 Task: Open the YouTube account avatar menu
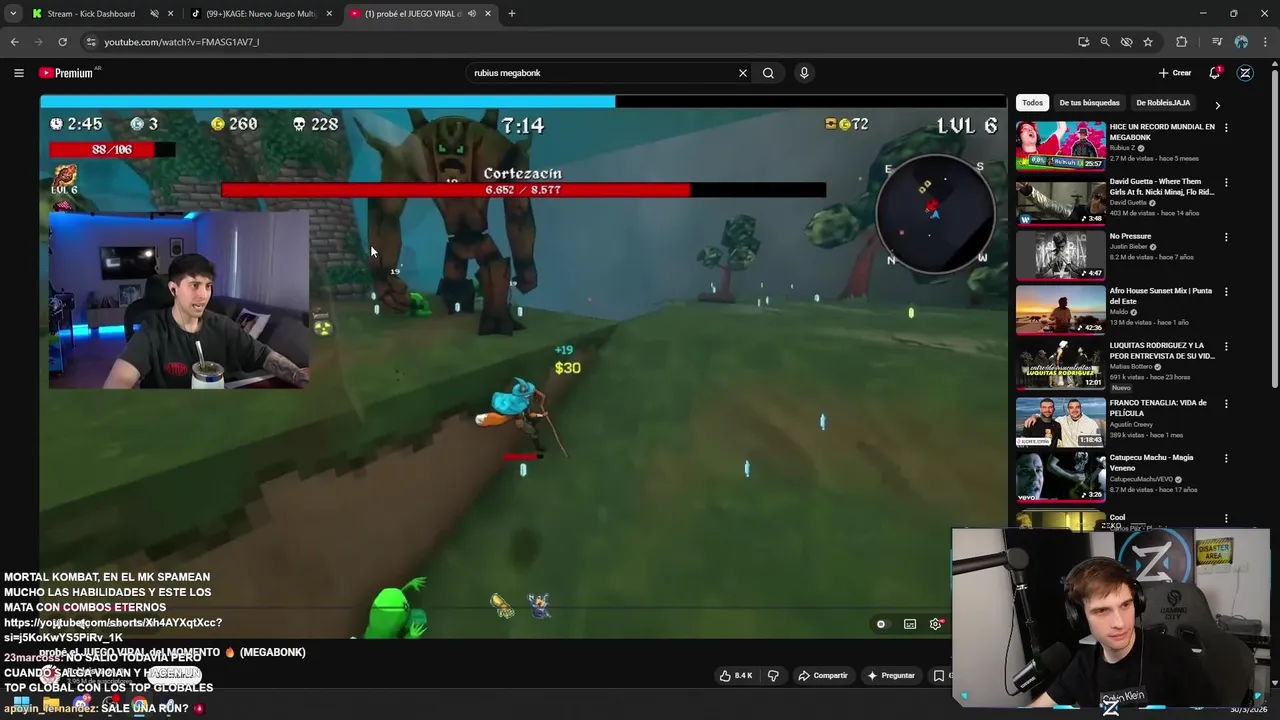tap(1245, 73)
